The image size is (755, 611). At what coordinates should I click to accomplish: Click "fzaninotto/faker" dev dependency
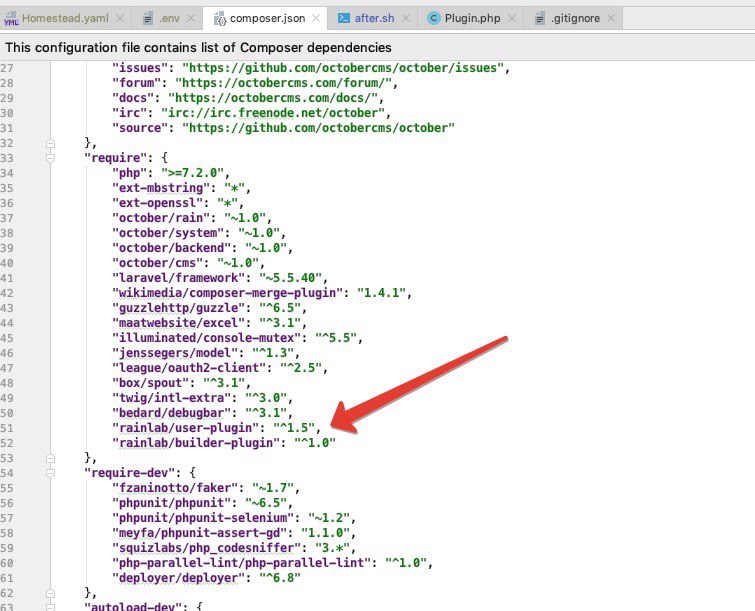pos(175,488)
